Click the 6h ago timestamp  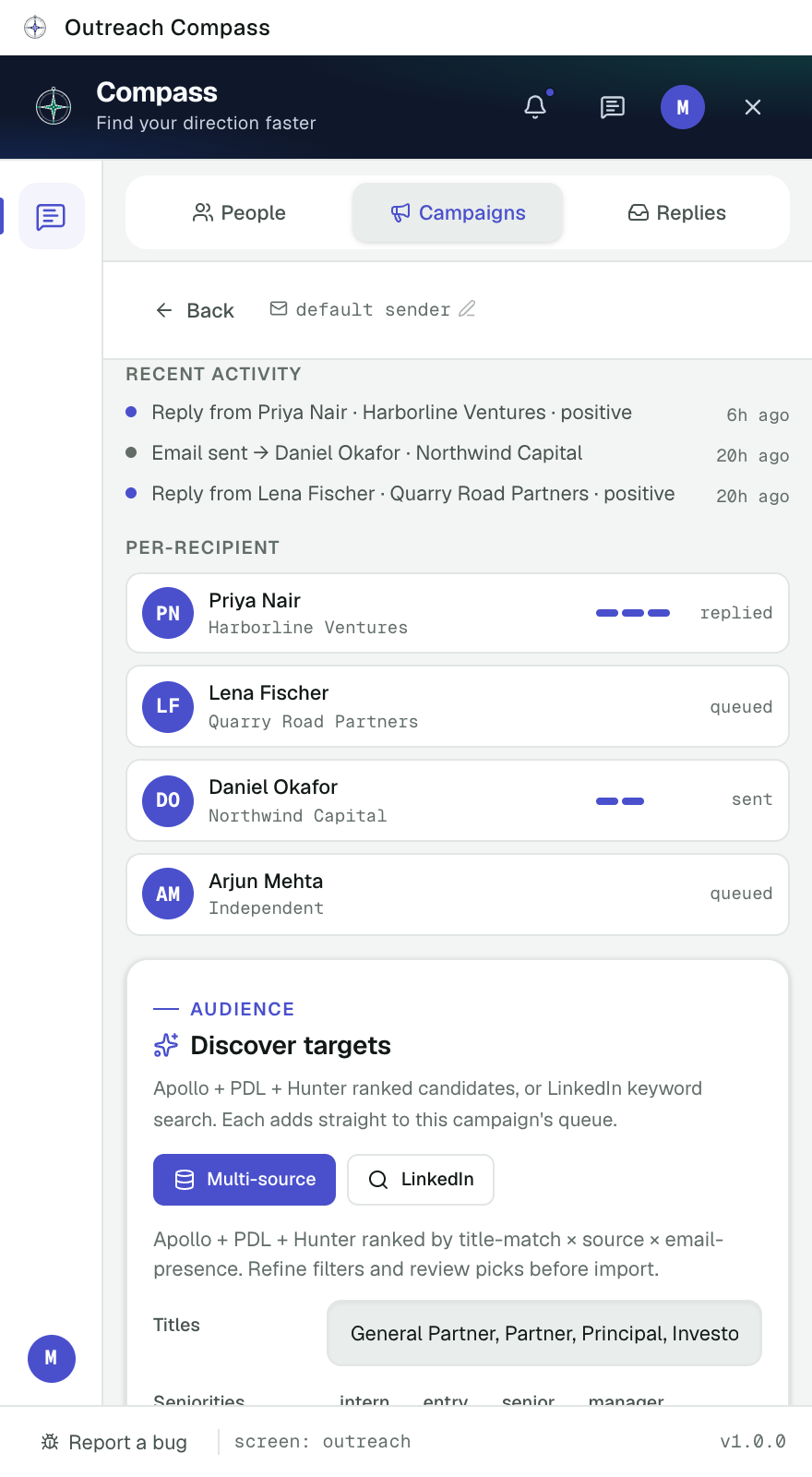click(758, 415)
